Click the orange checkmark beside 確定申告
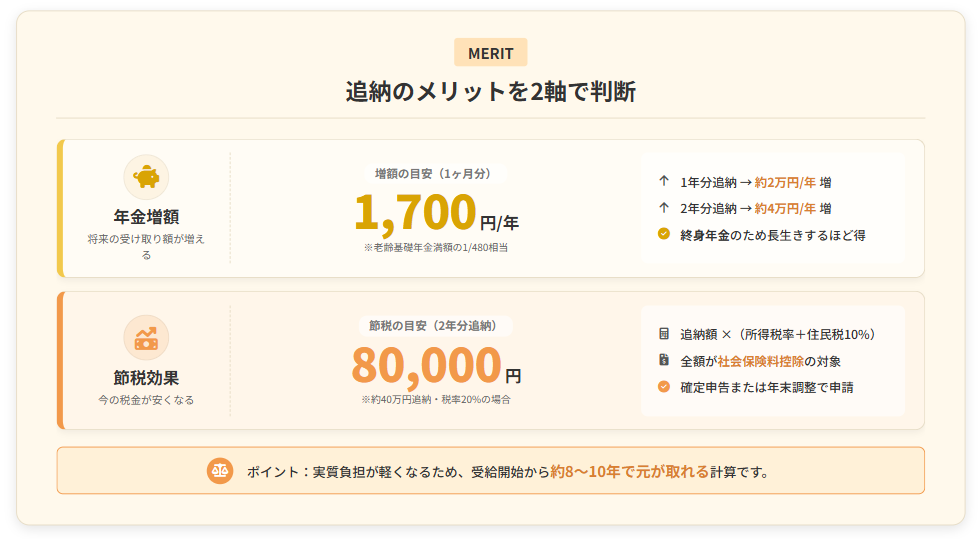This screenshot has height=539, width=980. tap(664, 386)
